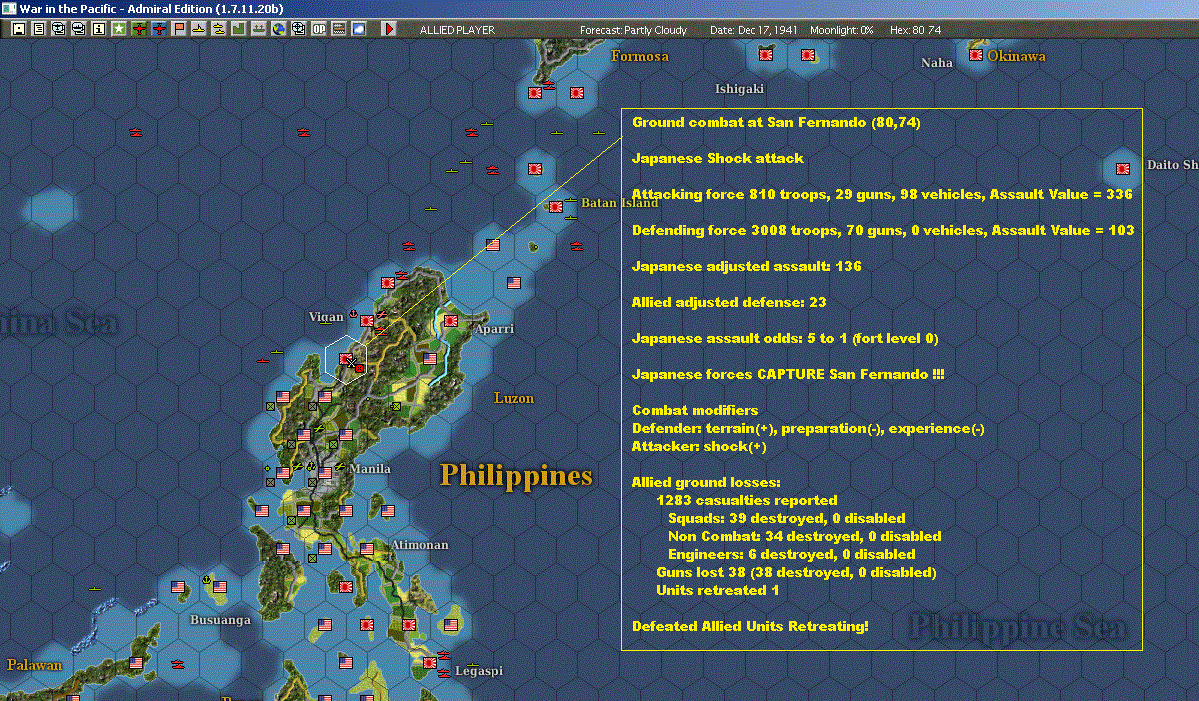Click the Atimonan map label
The height and width of the screenshot is (701, 1199).
point(420,544)
